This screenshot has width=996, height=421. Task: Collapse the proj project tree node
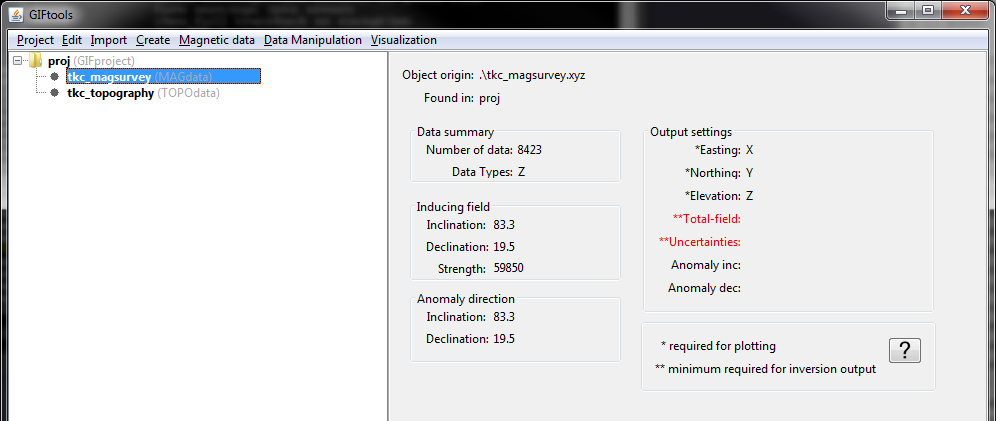[17, 61]
